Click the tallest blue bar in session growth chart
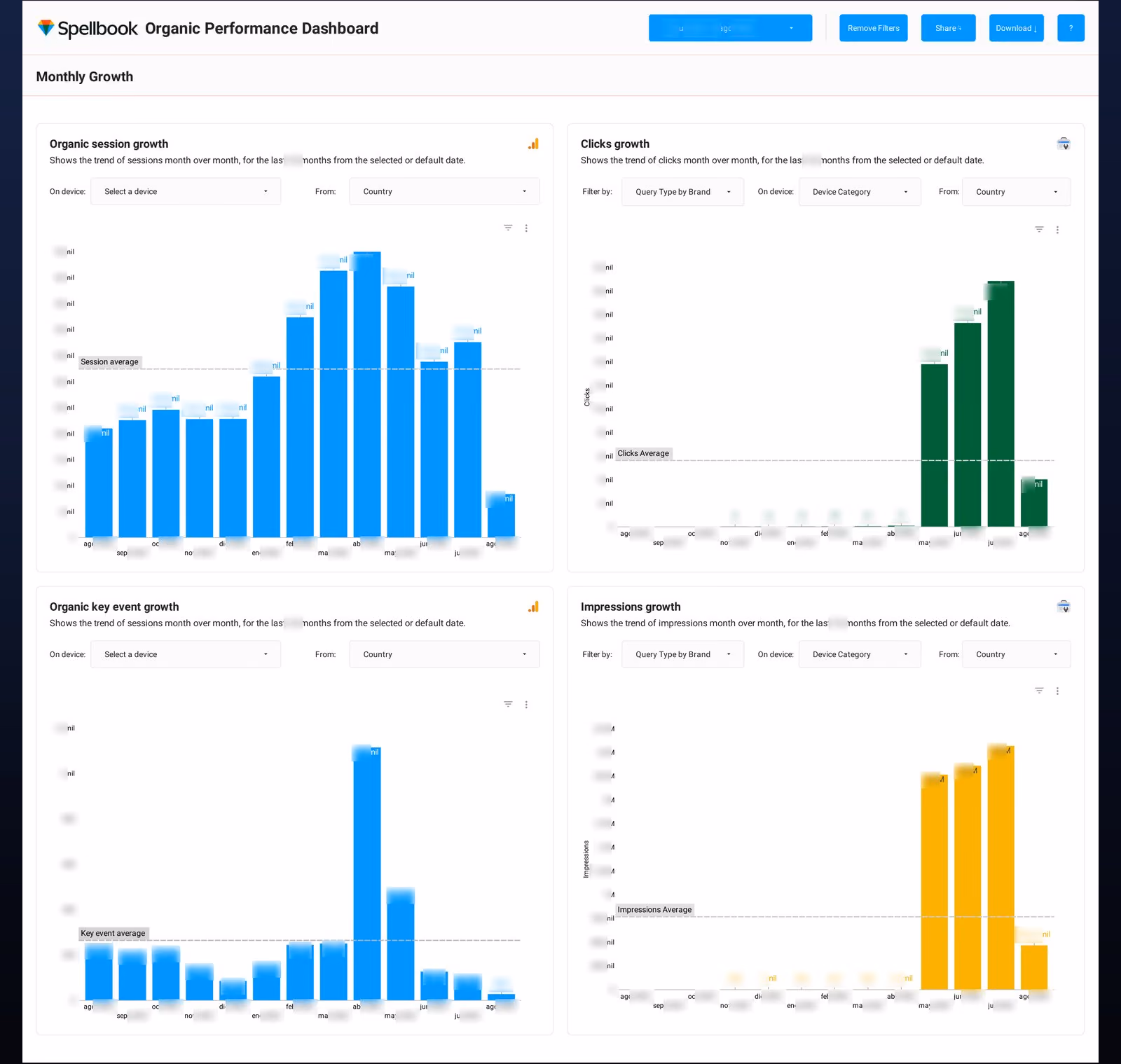Screen dimensions: 1121x1064 click(x=367, y=394)
